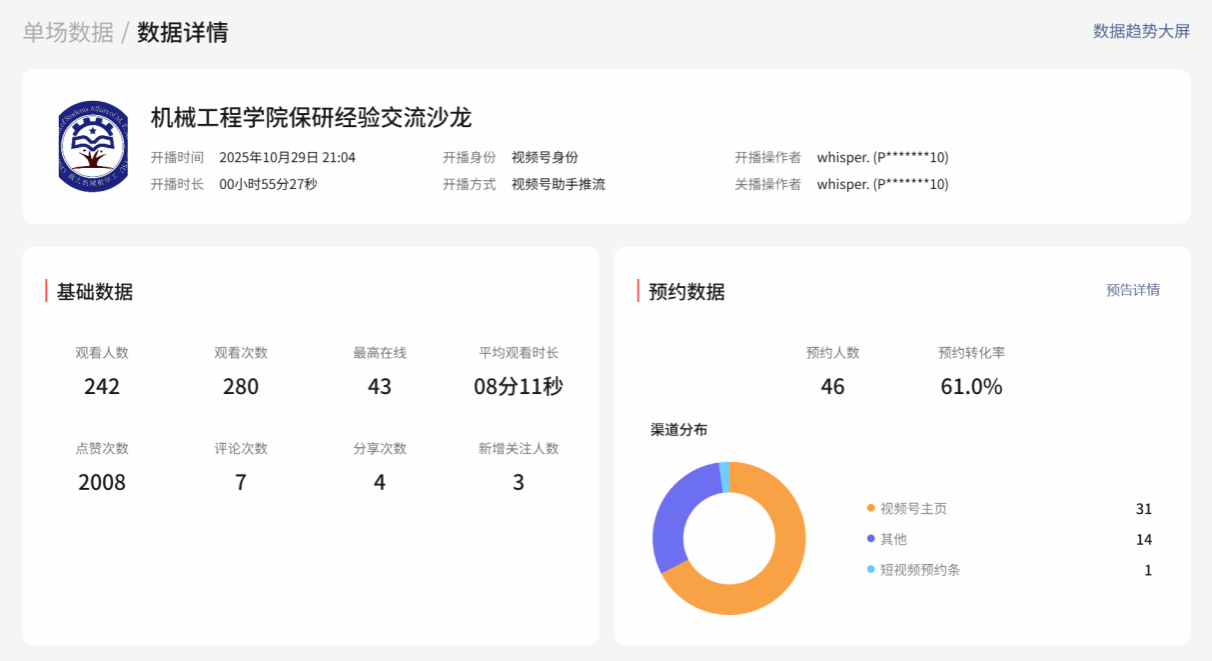Click the 预约转化率 value 61.0%
Image resolution: width=1212 pixels, height=661 pixels.
pyautogui.click(x=971, y=387)
